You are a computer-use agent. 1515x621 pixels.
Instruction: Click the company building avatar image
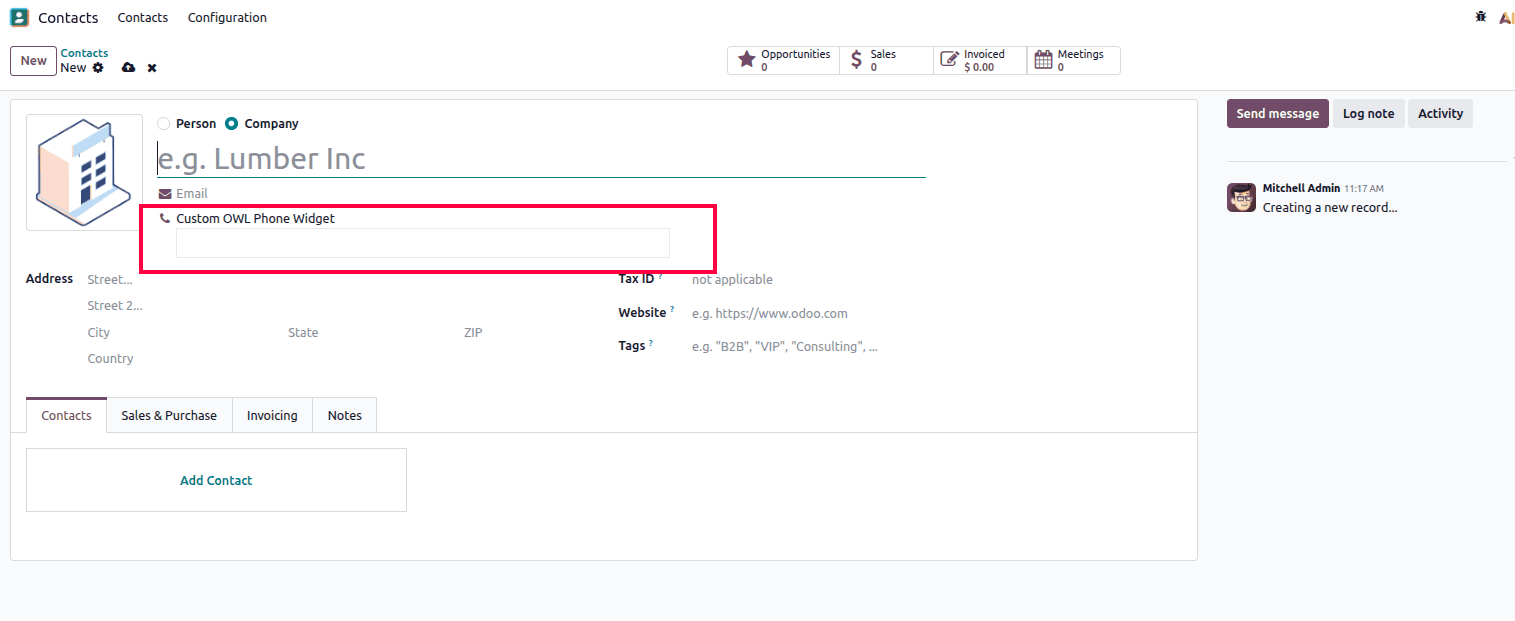coord(84,172)
